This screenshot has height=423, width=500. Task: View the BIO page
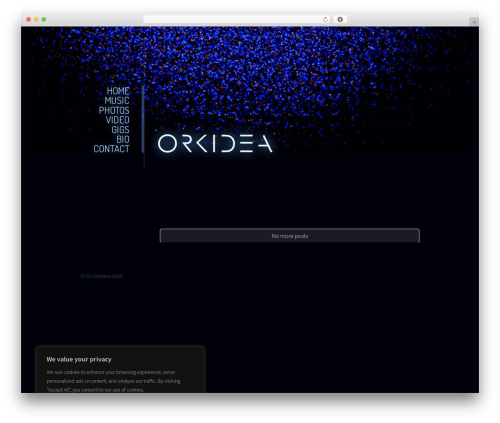[123, 139]
